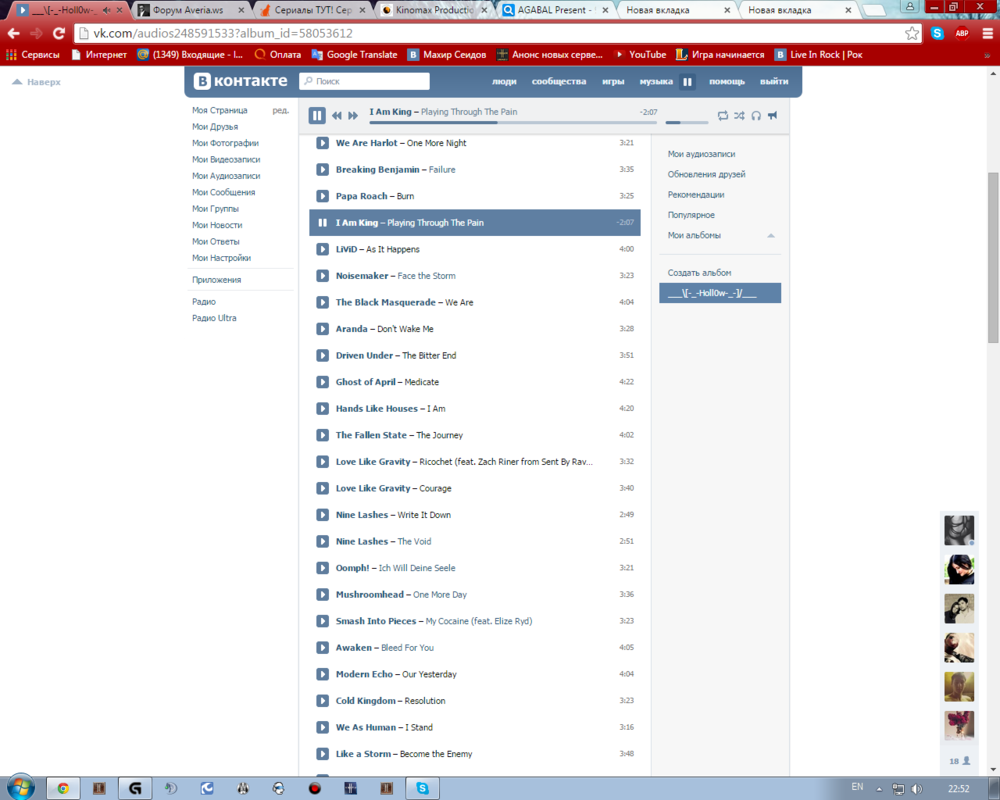Click the headphones icon in the player
The image size is (1000, 800).
tap(756, 116)
